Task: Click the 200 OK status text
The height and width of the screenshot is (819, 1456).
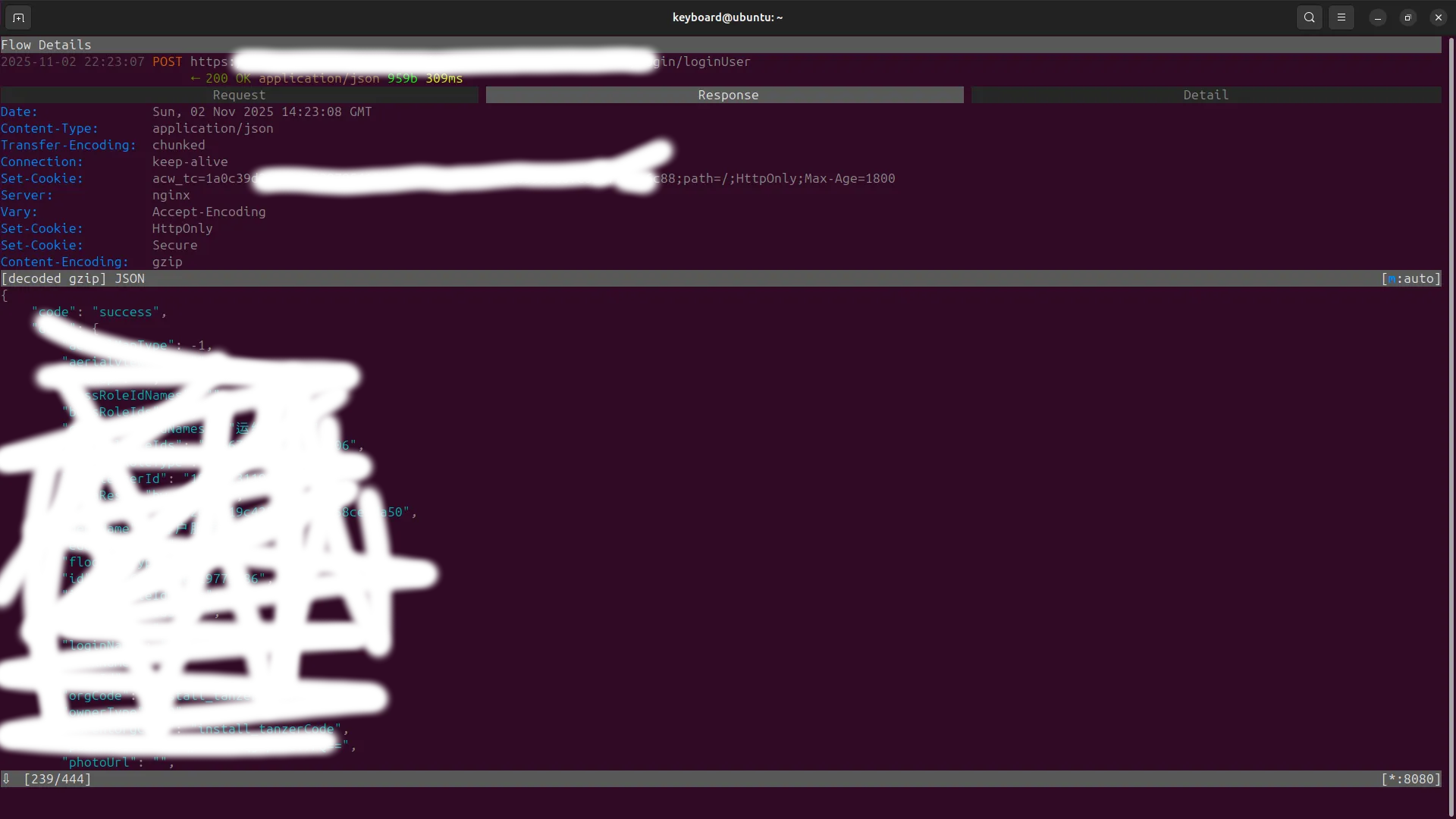Action: click(227, 78)
